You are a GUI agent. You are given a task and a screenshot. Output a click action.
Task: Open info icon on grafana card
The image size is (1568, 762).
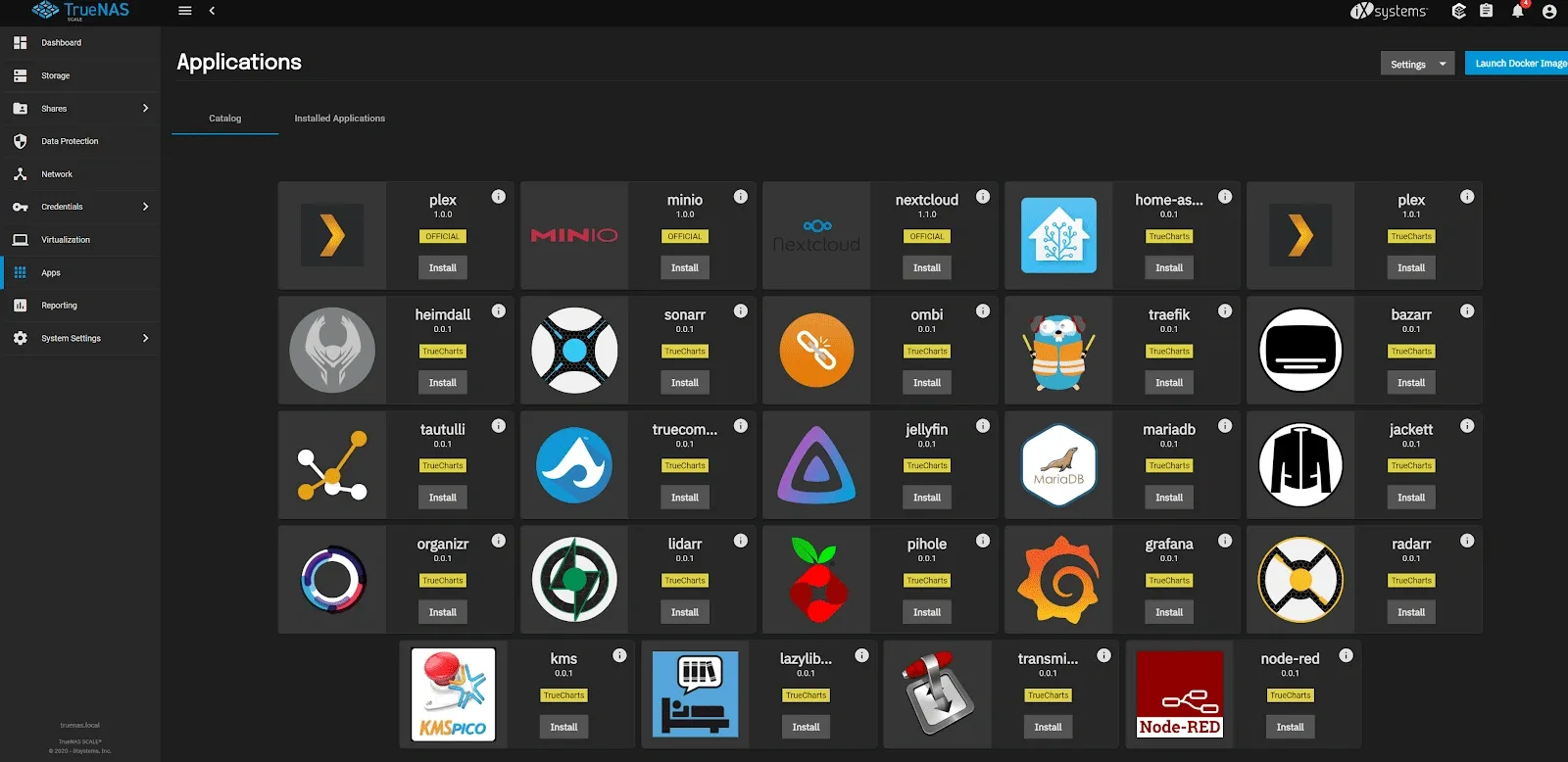(1225, 541)
